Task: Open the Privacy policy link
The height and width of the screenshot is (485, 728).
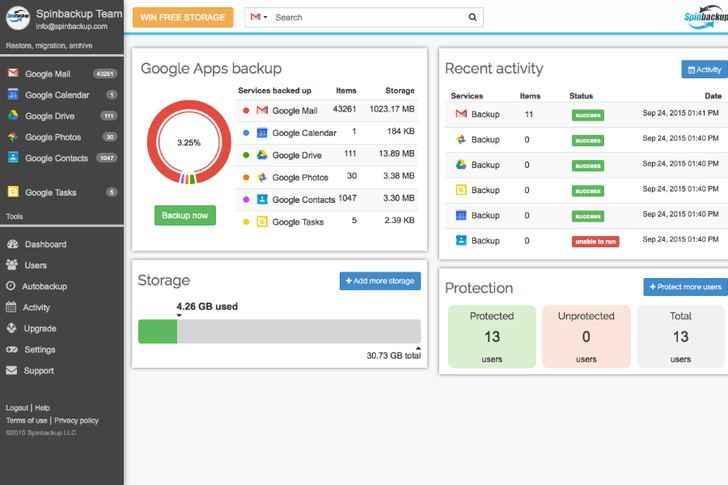Action: click(77, 420)
